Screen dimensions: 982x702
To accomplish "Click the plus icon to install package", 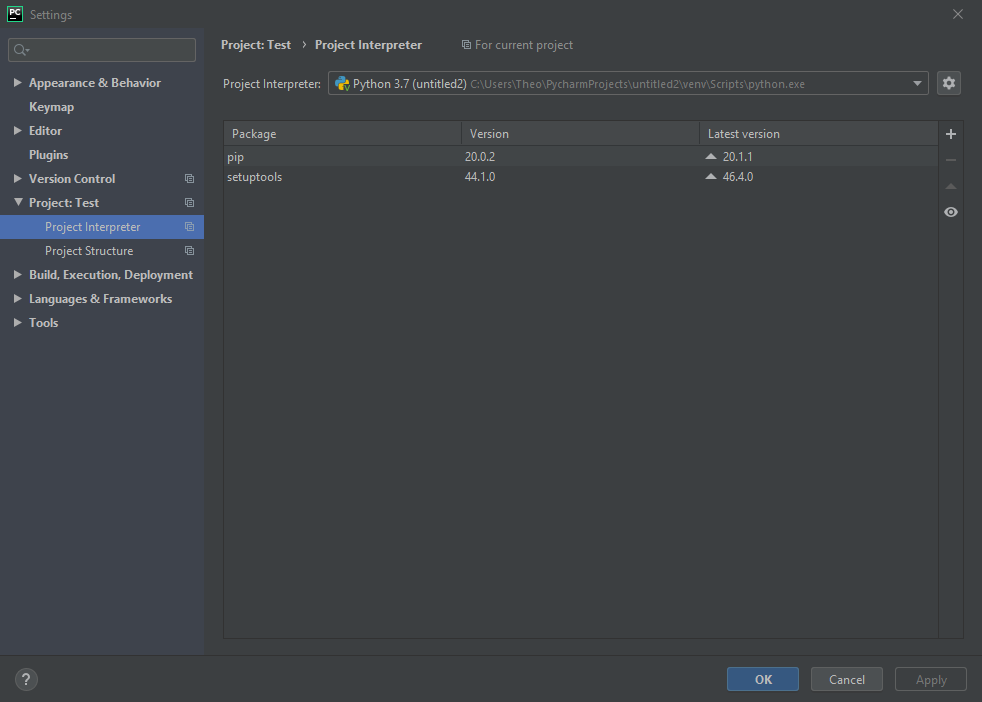I will coord(951,134).
